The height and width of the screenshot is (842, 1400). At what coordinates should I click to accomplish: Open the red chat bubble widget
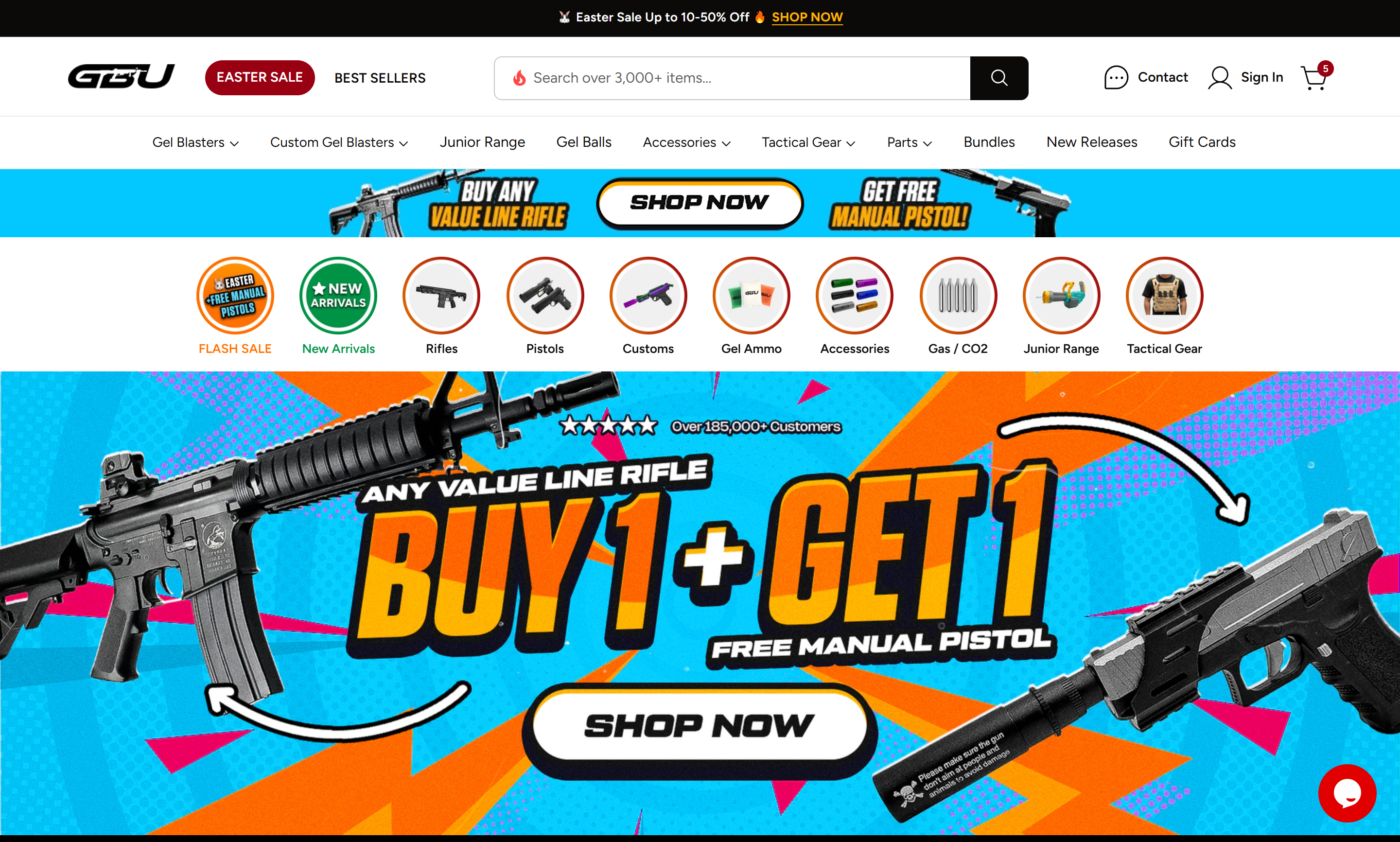[1347, 792]
